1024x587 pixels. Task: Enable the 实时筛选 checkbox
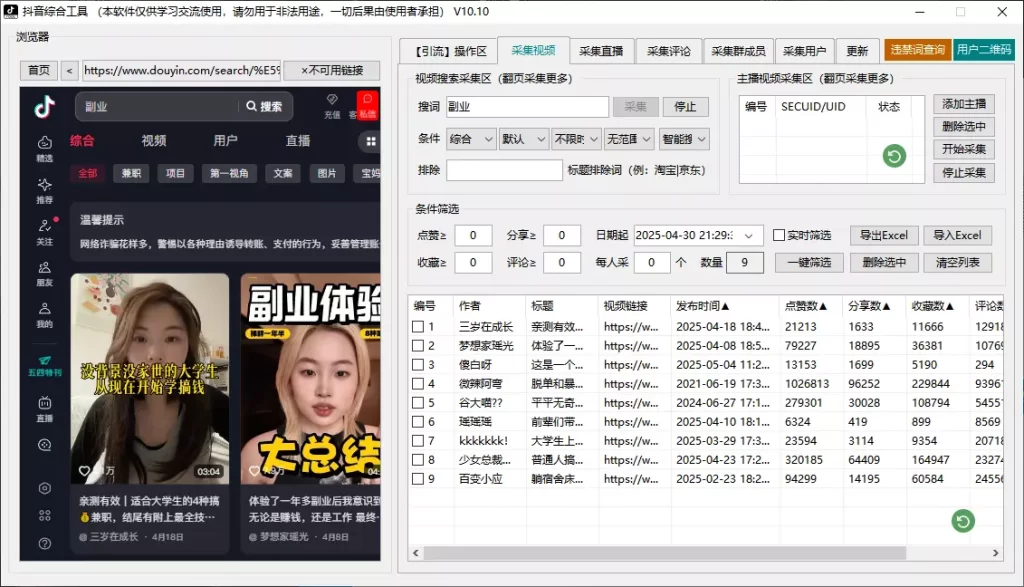[779, 235]
